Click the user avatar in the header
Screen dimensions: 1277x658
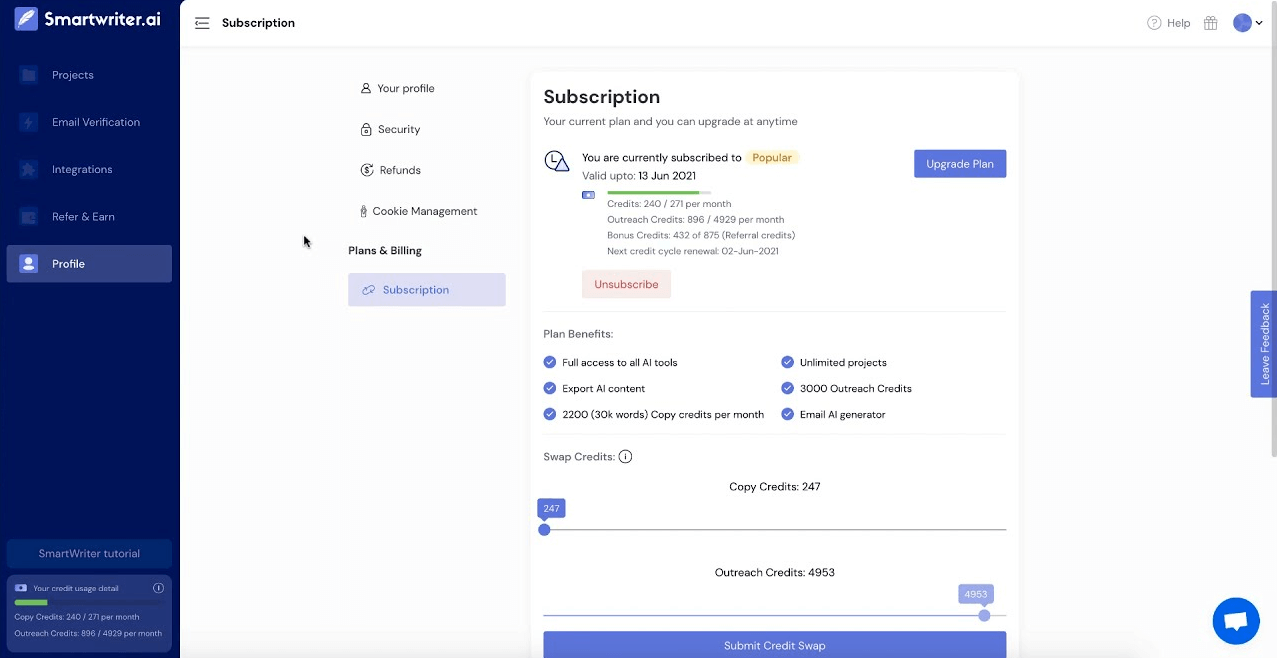tap(1242, 23)
